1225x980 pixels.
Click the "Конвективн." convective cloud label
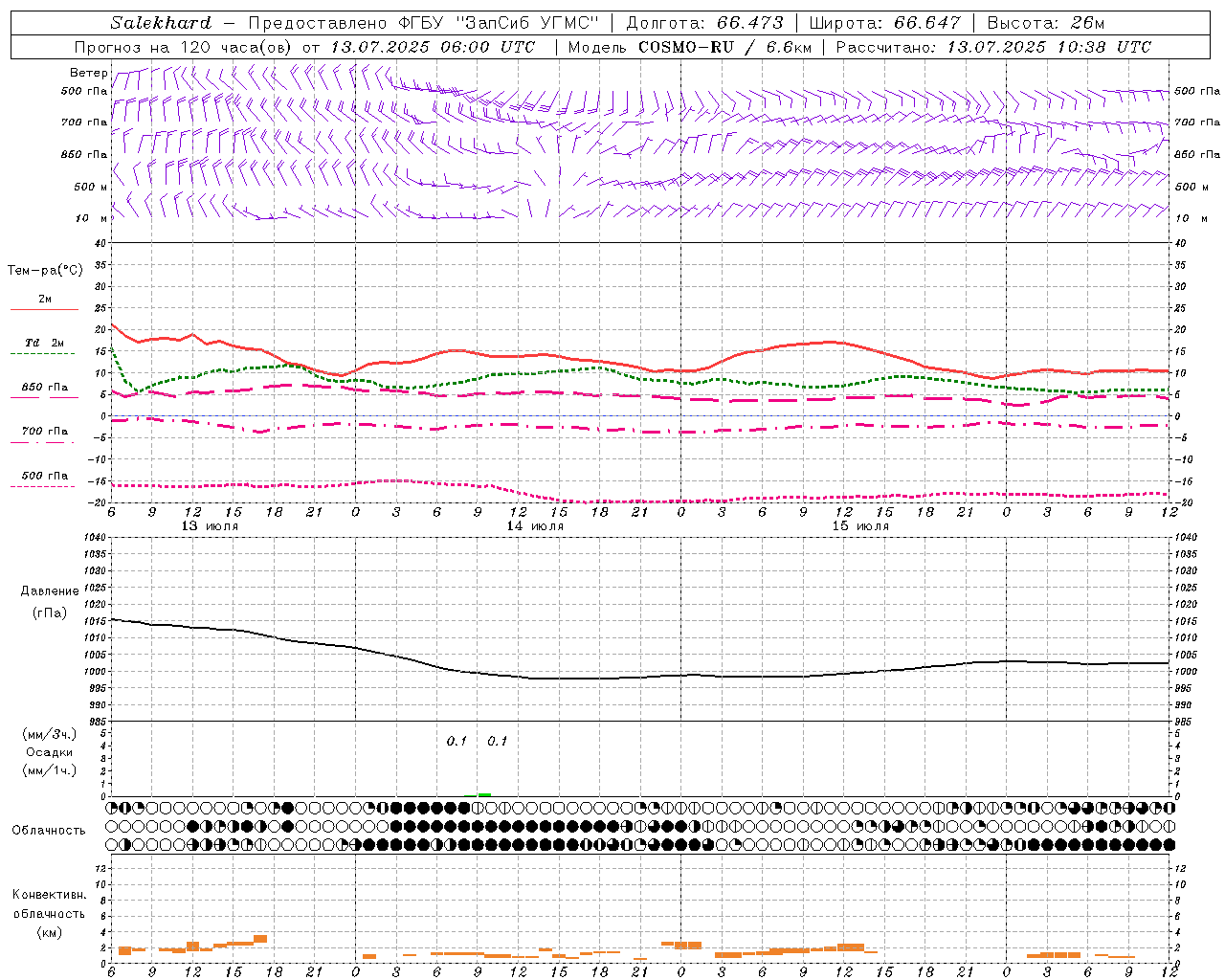[50, 895]
